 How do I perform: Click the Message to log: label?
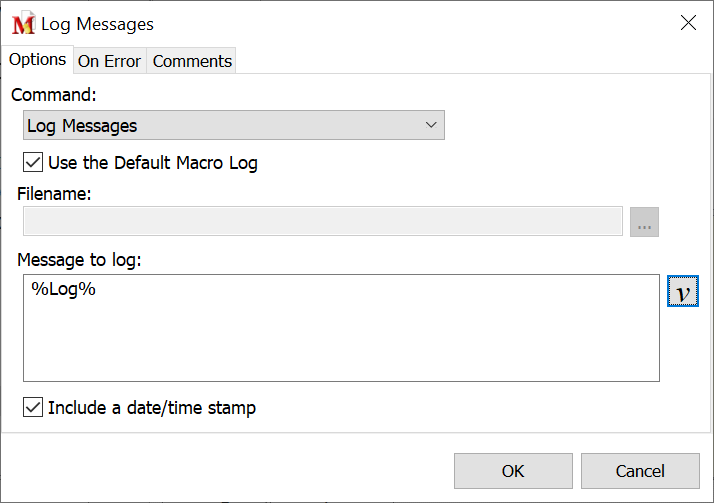(x=80, y=260)
